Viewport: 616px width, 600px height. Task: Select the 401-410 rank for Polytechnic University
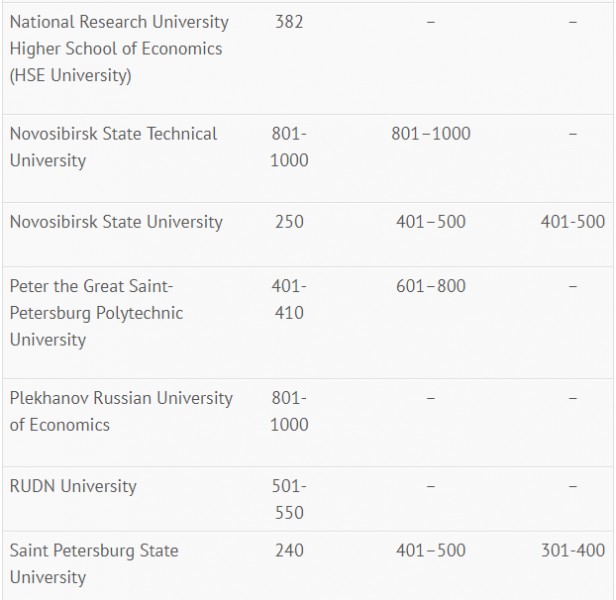point(289,299)
